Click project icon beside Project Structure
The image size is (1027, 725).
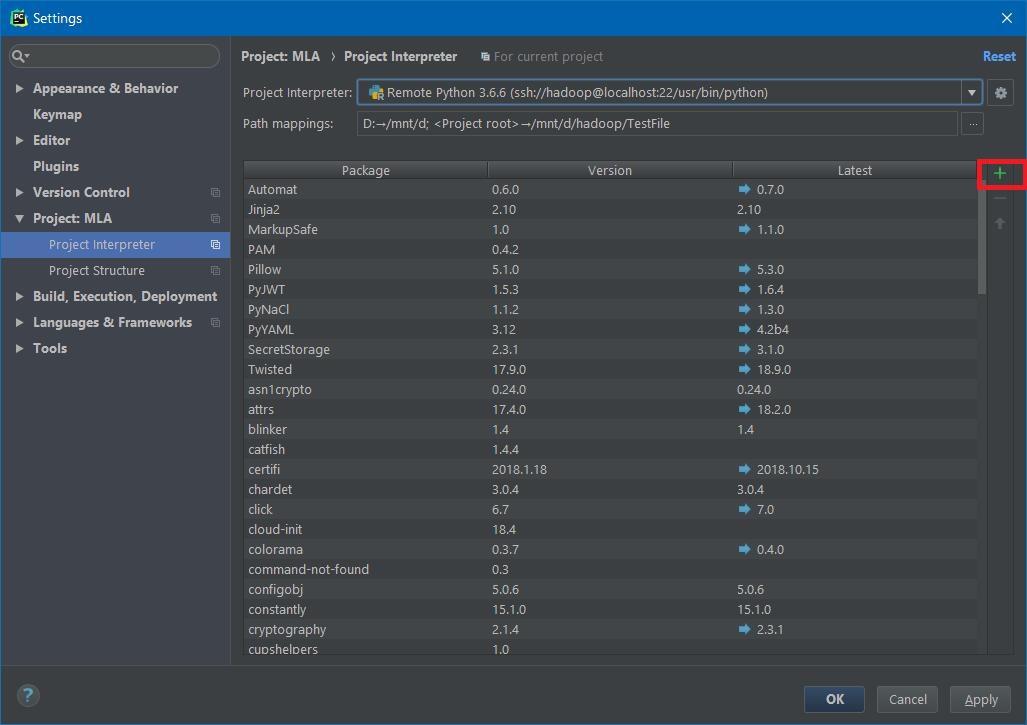coord(215,270)
